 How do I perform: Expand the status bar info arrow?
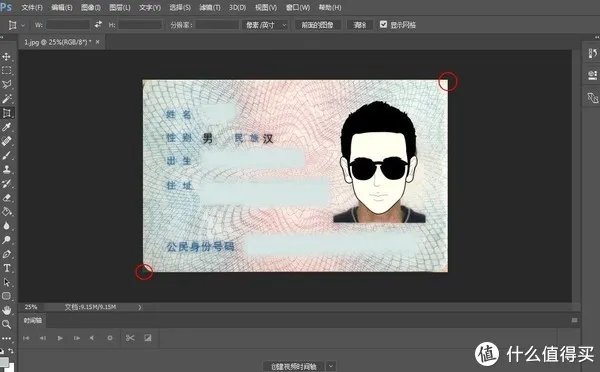tap(140, 307)
